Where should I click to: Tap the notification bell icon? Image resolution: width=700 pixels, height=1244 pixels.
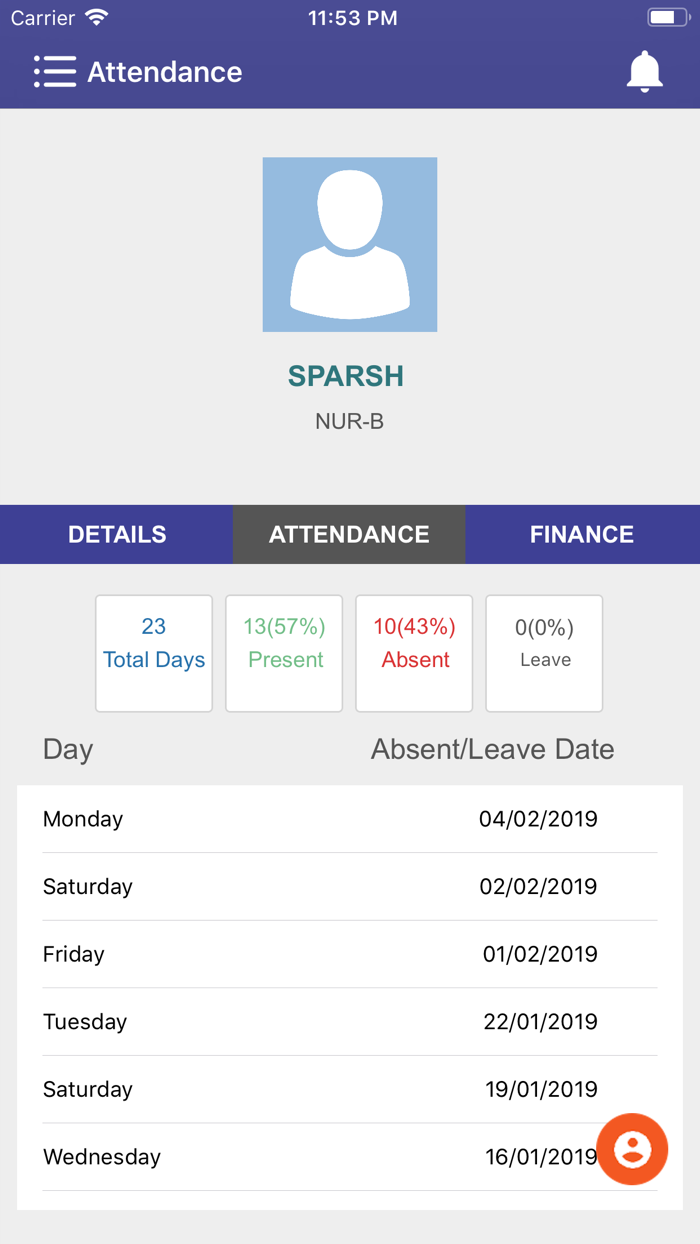[644, 72]
